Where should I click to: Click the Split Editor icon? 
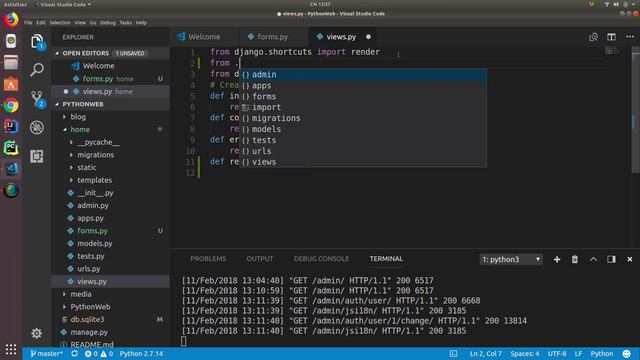[611, 37]
